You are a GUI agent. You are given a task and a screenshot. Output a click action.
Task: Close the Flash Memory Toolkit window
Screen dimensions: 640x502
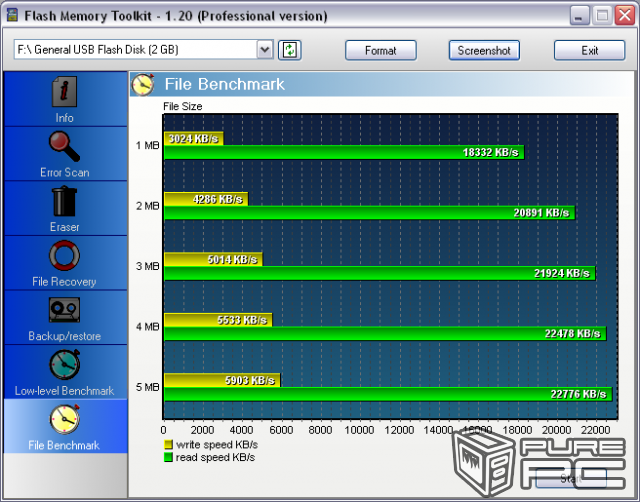pyautogui.click(x=624, y=16)
